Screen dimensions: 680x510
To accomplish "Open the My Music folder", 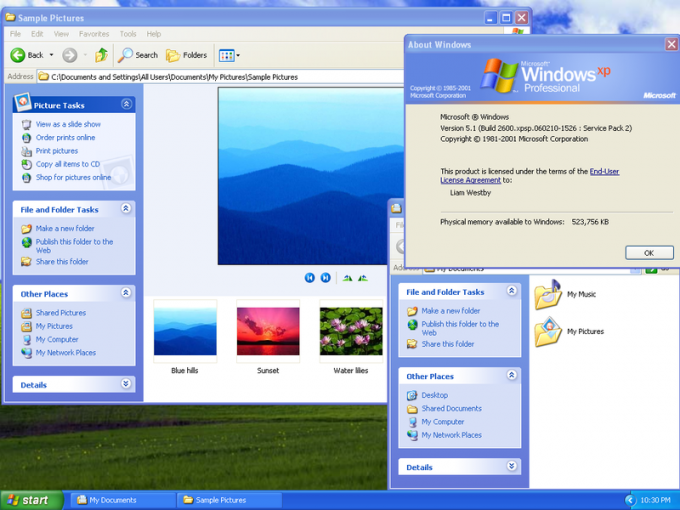I will (565, 294).
